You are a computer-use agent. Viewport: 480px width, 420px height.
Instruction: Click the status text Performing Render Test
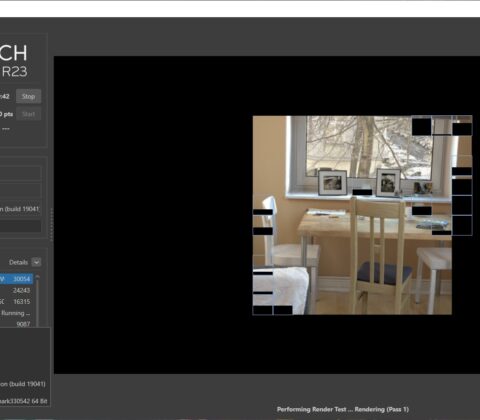pos(343,409)
